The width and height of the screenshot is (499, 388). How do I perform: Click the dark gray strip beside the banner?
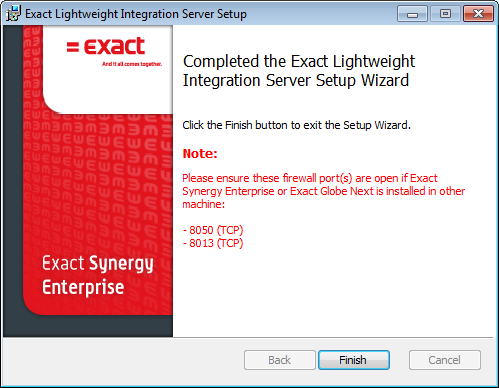(x=13, y=180)
